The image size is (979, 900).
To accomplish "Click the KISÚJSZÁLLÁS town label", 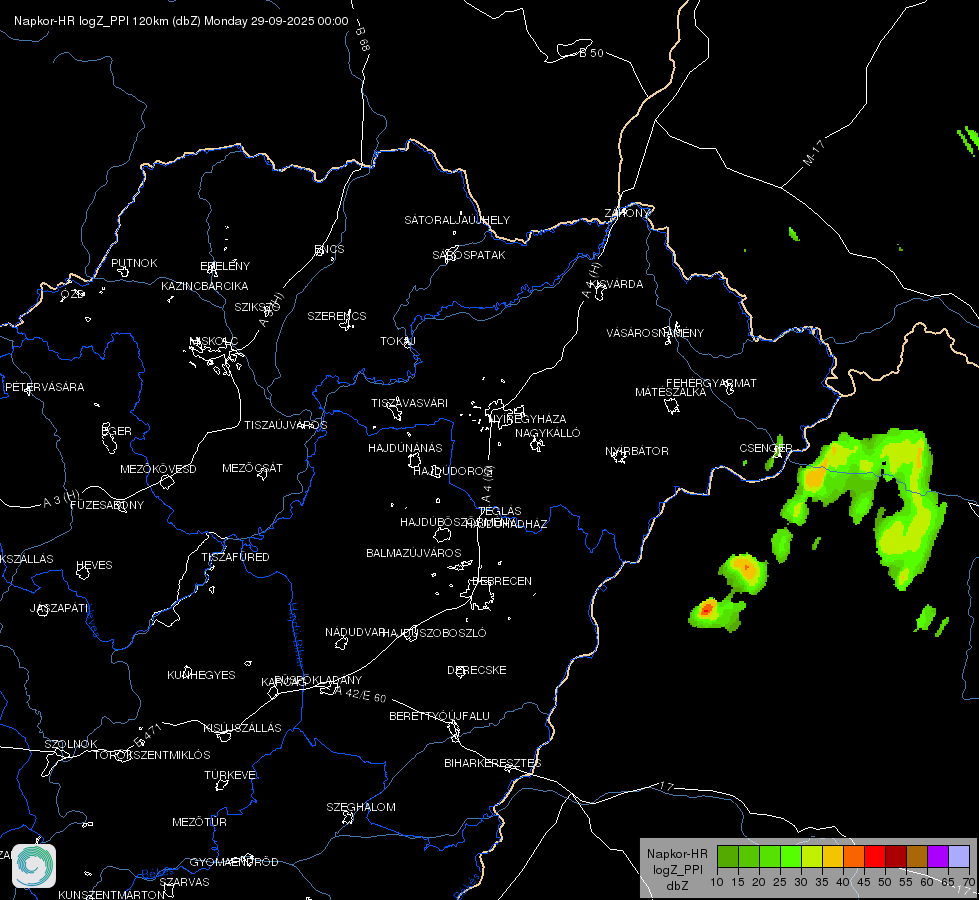I will [x=242, y=728].
